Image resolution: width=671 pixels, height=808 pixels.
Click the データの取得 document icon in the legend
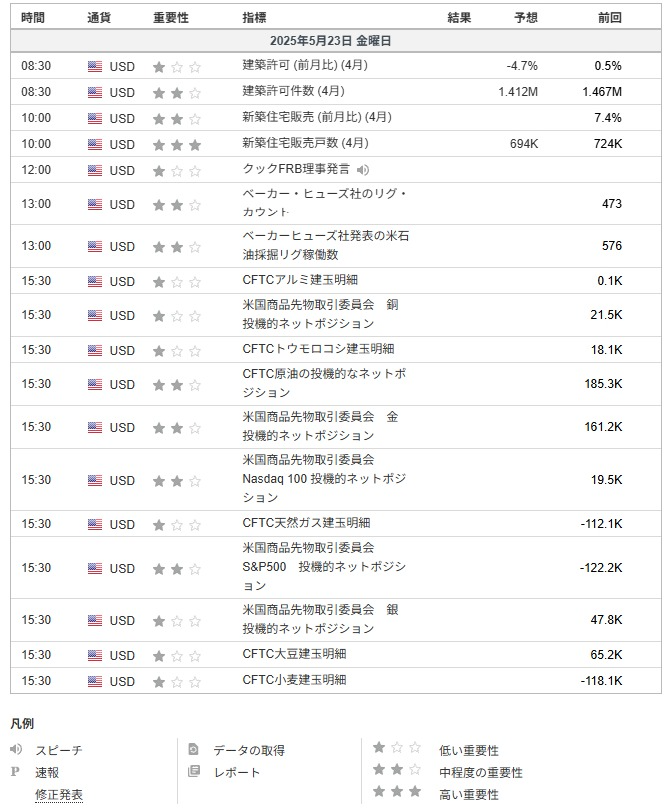pos(194,749)
